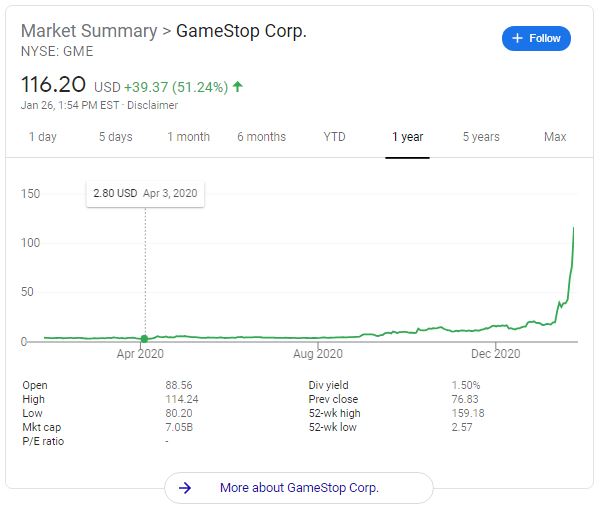
Task: Switch to the 5 years tab
Action: pos(481,137)
